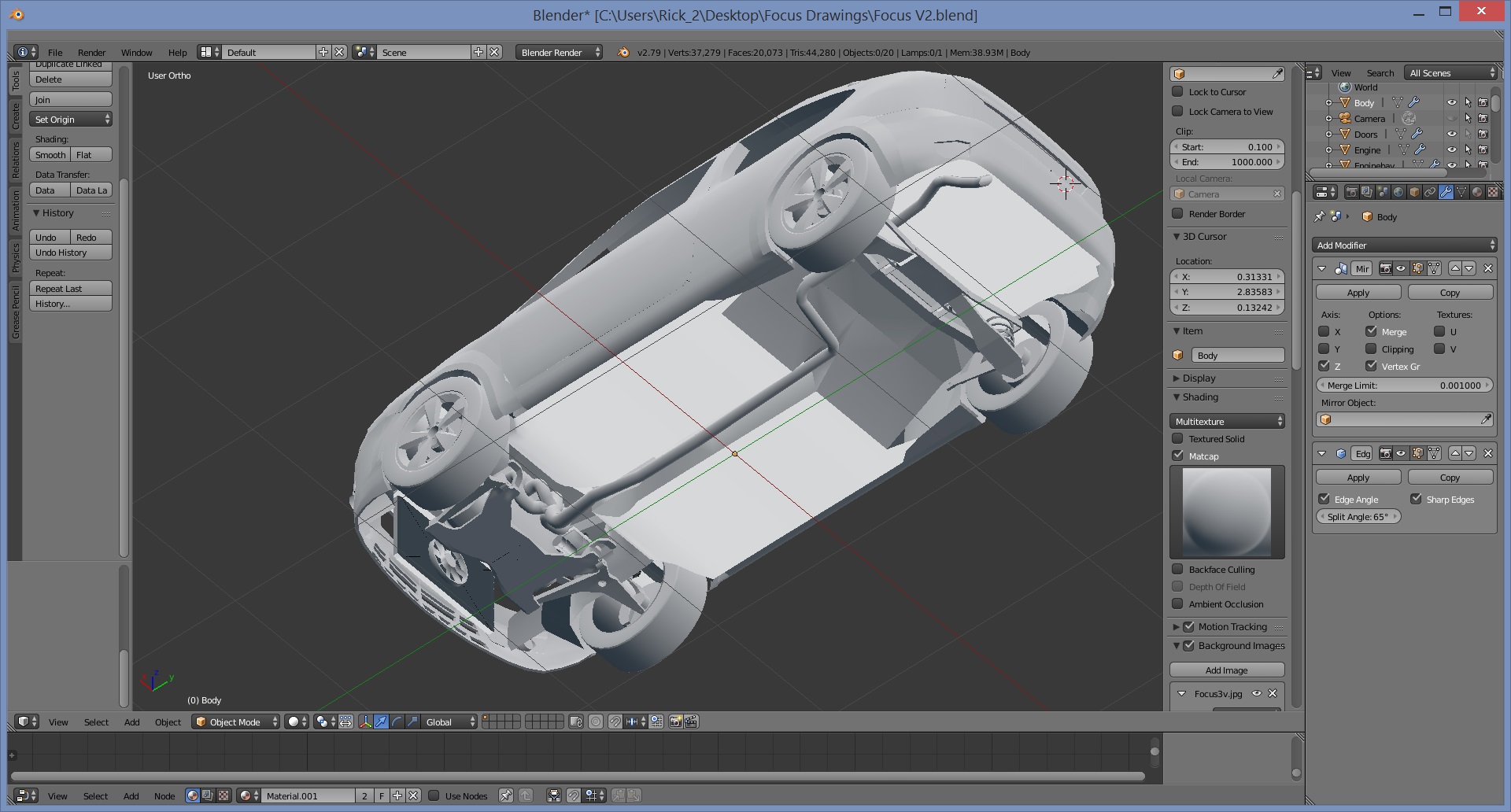Open the Add Modifier dropdown
Image resolution: width=1511 pixels, height=812 pixels.
coord(1405,245)
